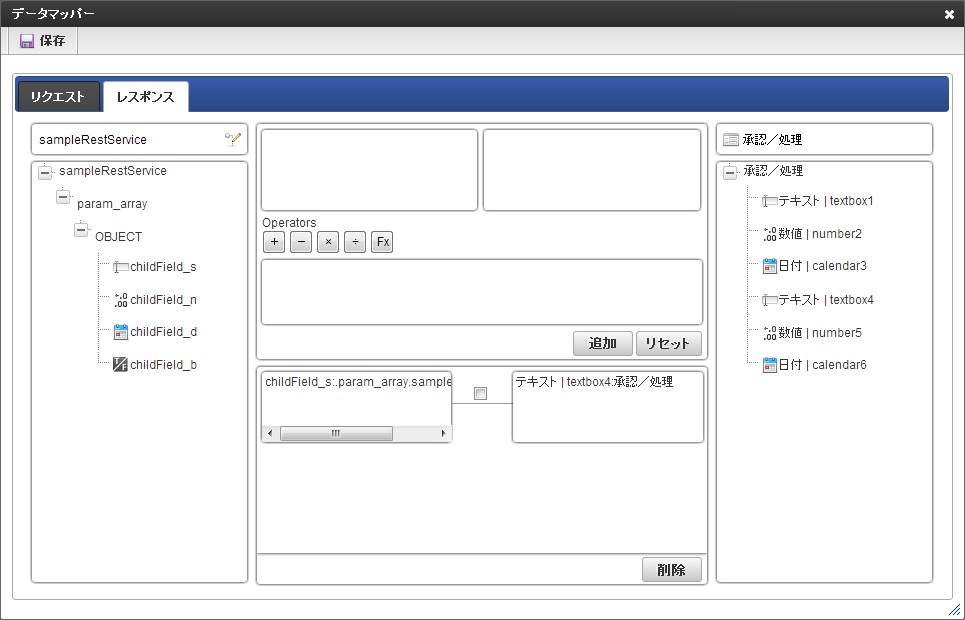This screenshot has height=620, width=965.
Task: Click the form icon in the 承認／処理 header
Action: pyautogui.click(x=731, y=140)
